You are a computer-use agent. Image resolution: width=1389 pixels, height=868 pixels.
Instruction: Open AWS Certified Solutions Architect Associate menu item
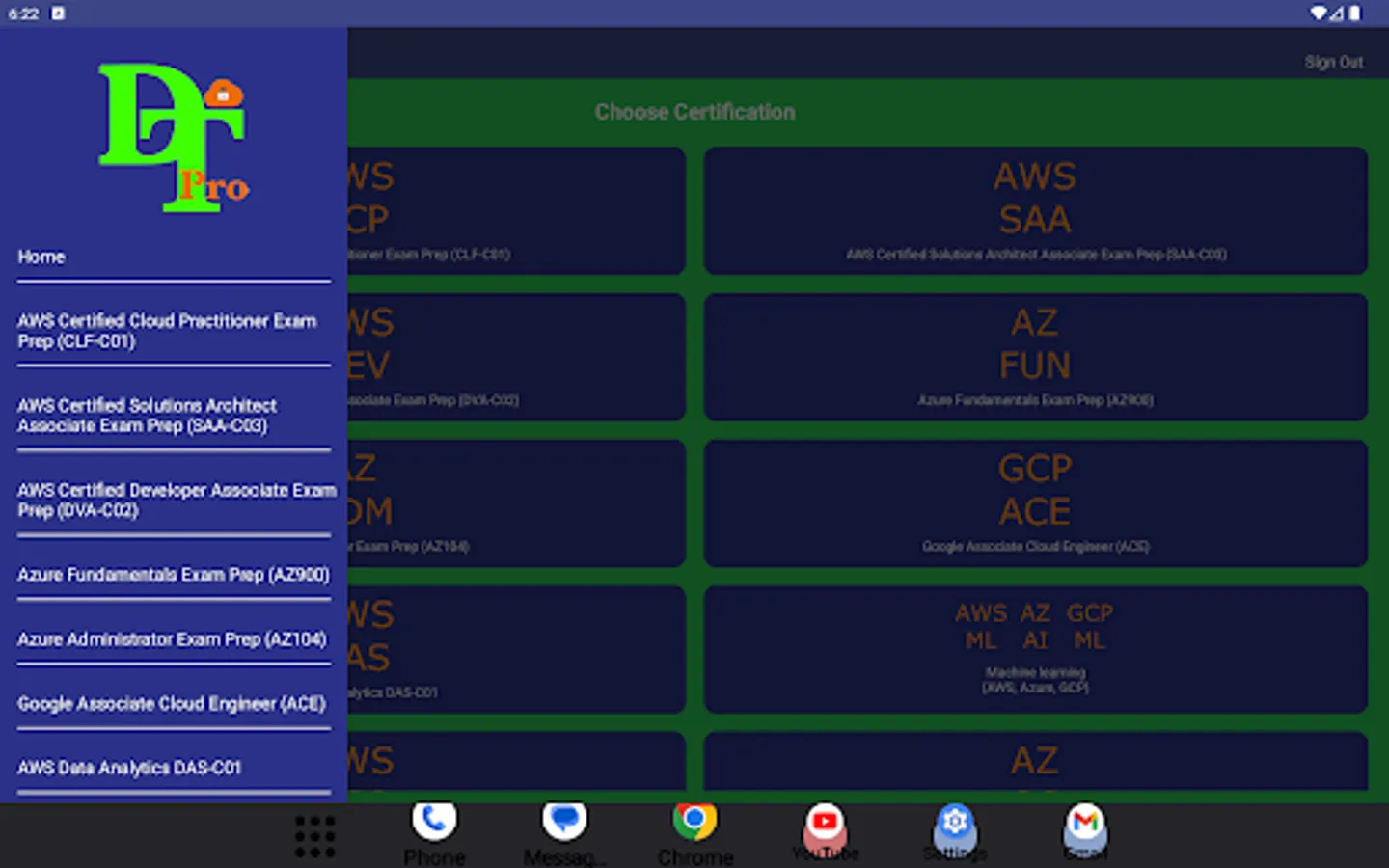point(174,416)
